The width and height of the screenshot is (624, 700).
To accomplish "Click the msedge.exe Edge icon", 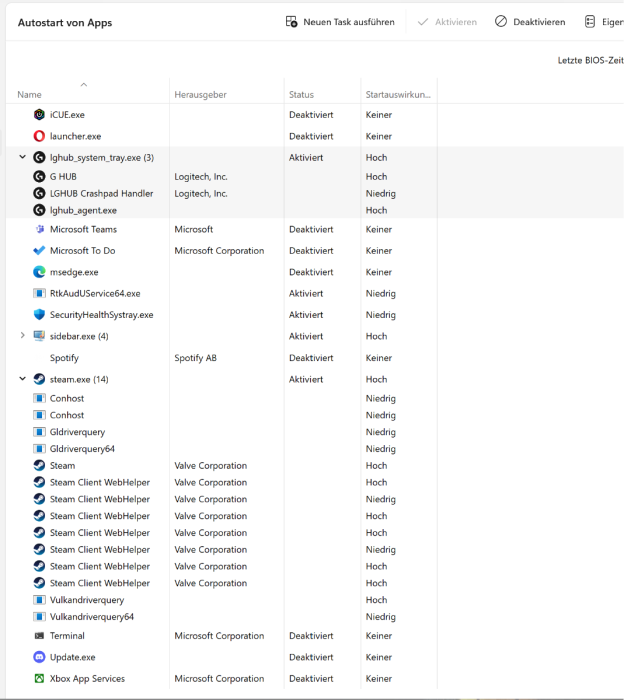I will click(39, 272).
